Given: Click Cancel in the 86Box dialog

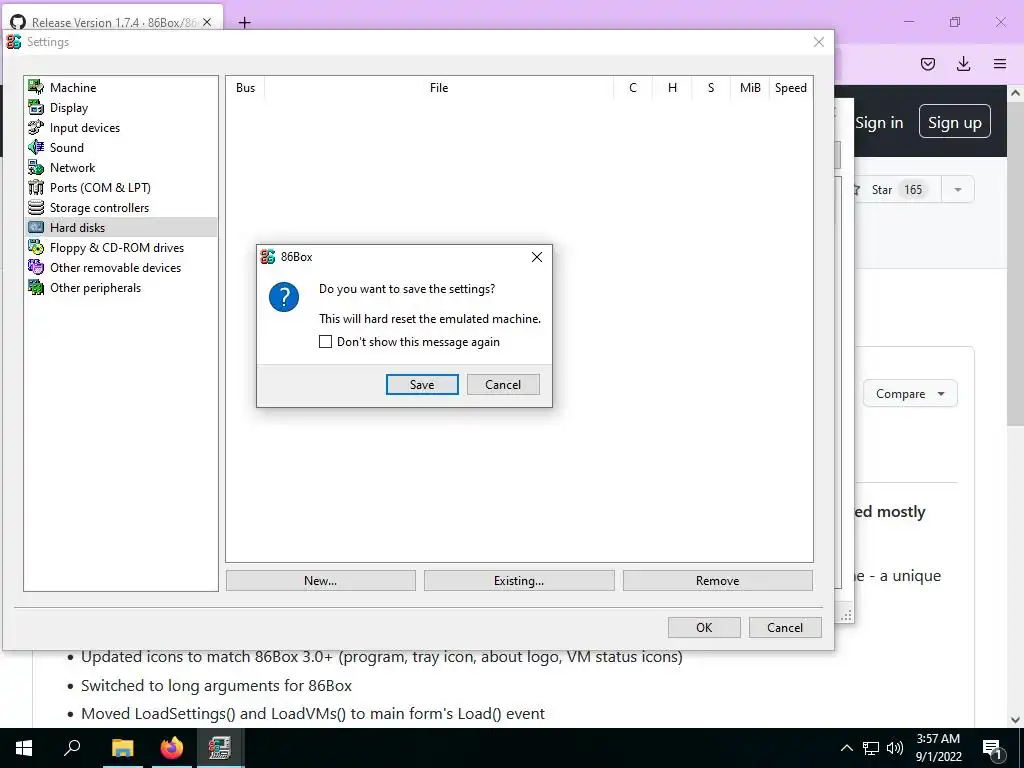Looking at the screenshot, I should point(503,385).
